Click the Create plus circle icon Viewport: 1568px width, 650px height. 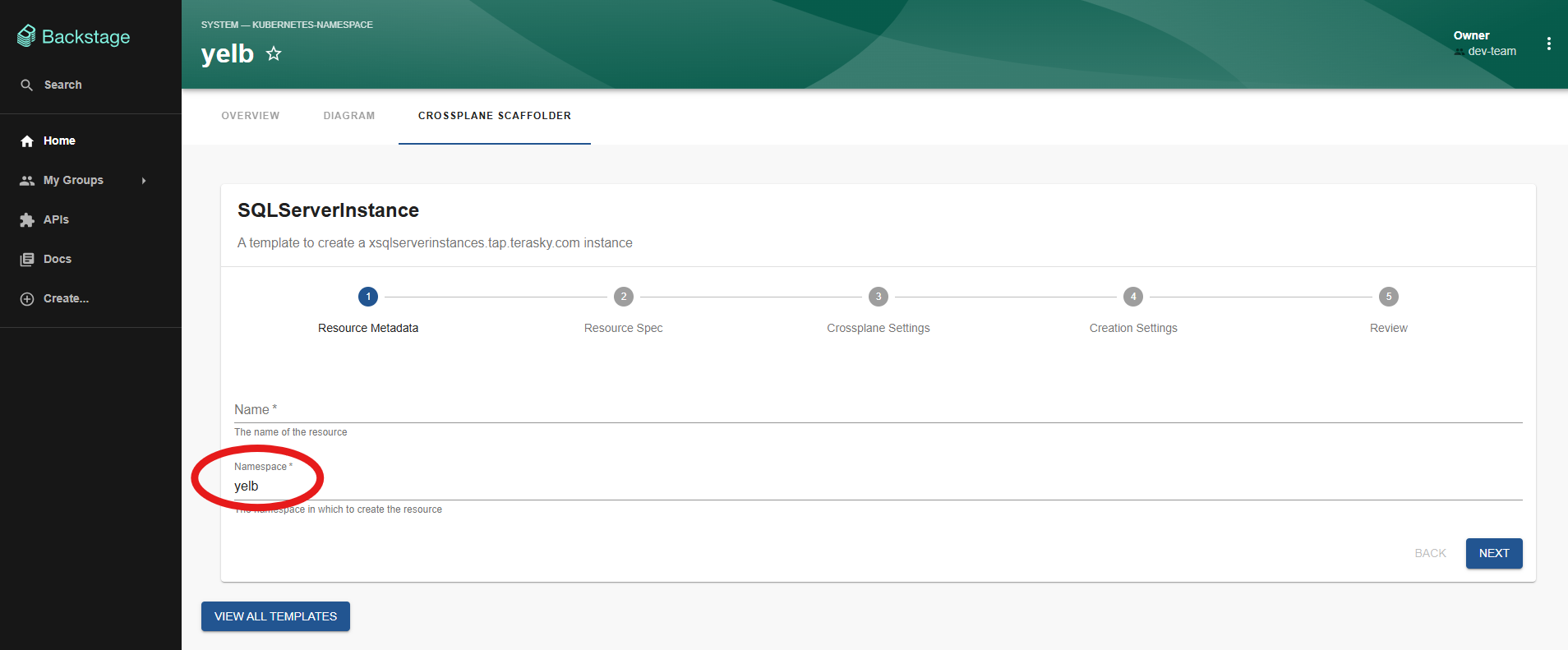pos(27,298)
